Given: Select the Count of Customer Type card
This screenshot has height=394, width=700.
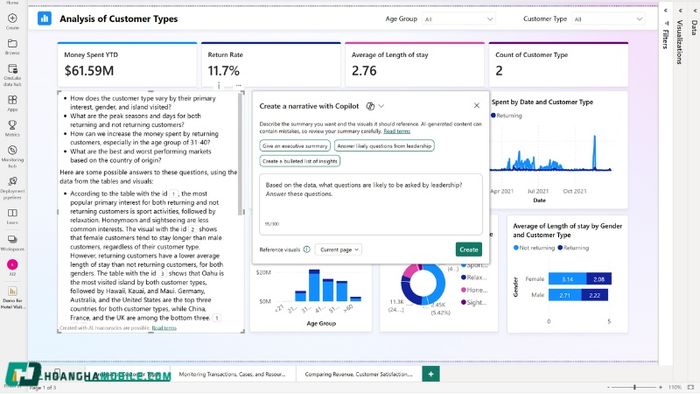Looking at the screenshot, I should pyautogui.click(x=558, y=65).
